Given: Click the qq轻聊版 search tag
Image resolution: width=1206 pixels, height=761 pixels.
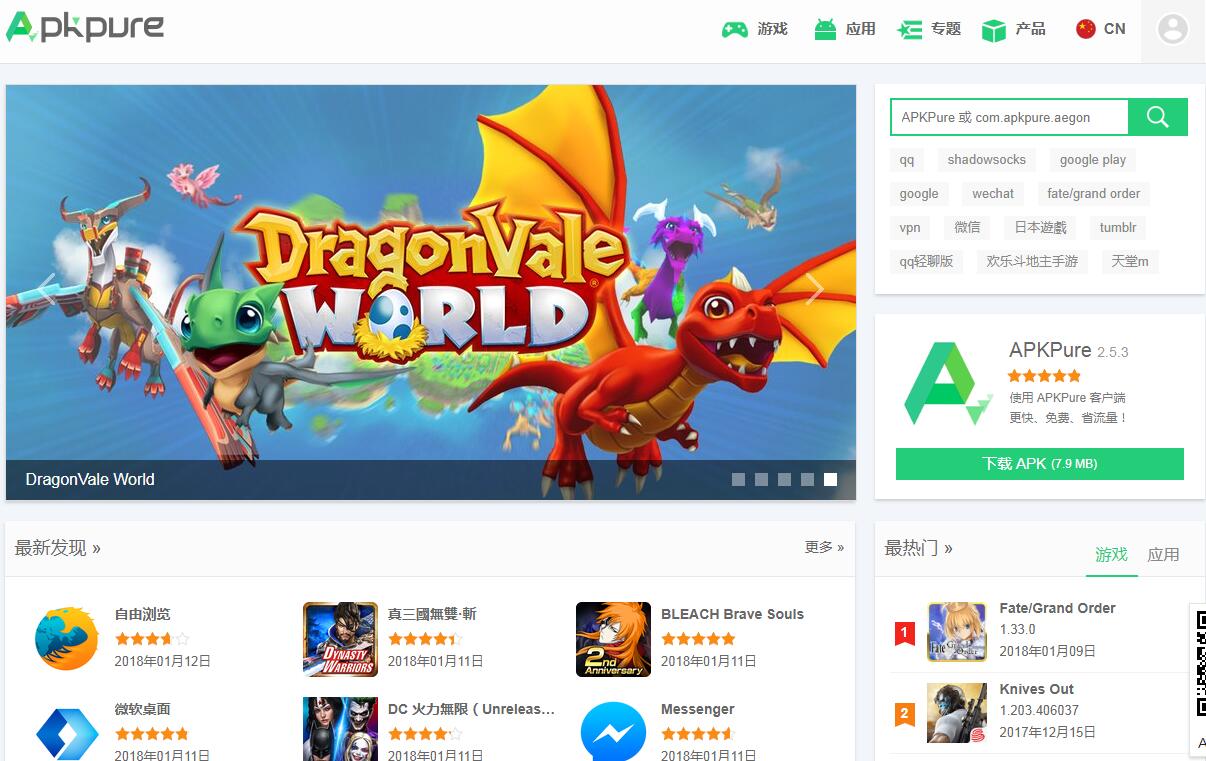Looking at the screenshot, I should pyautogui.click(x=927, y=262).
